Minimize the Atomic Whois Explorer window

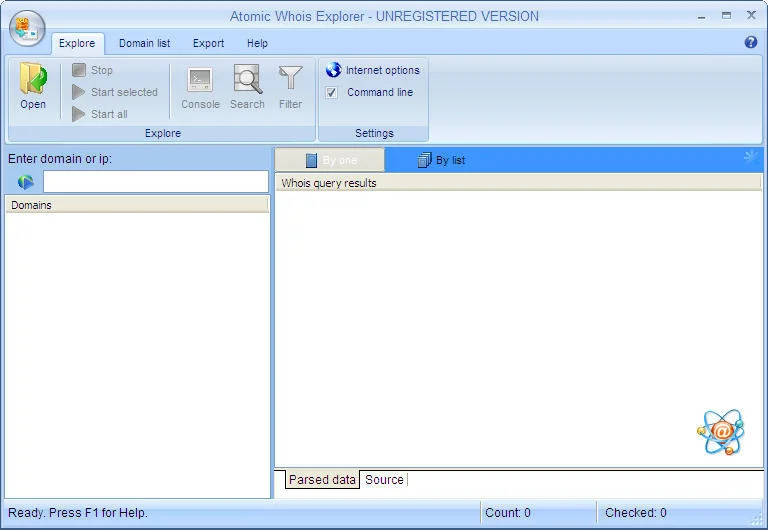coord(701,16)
